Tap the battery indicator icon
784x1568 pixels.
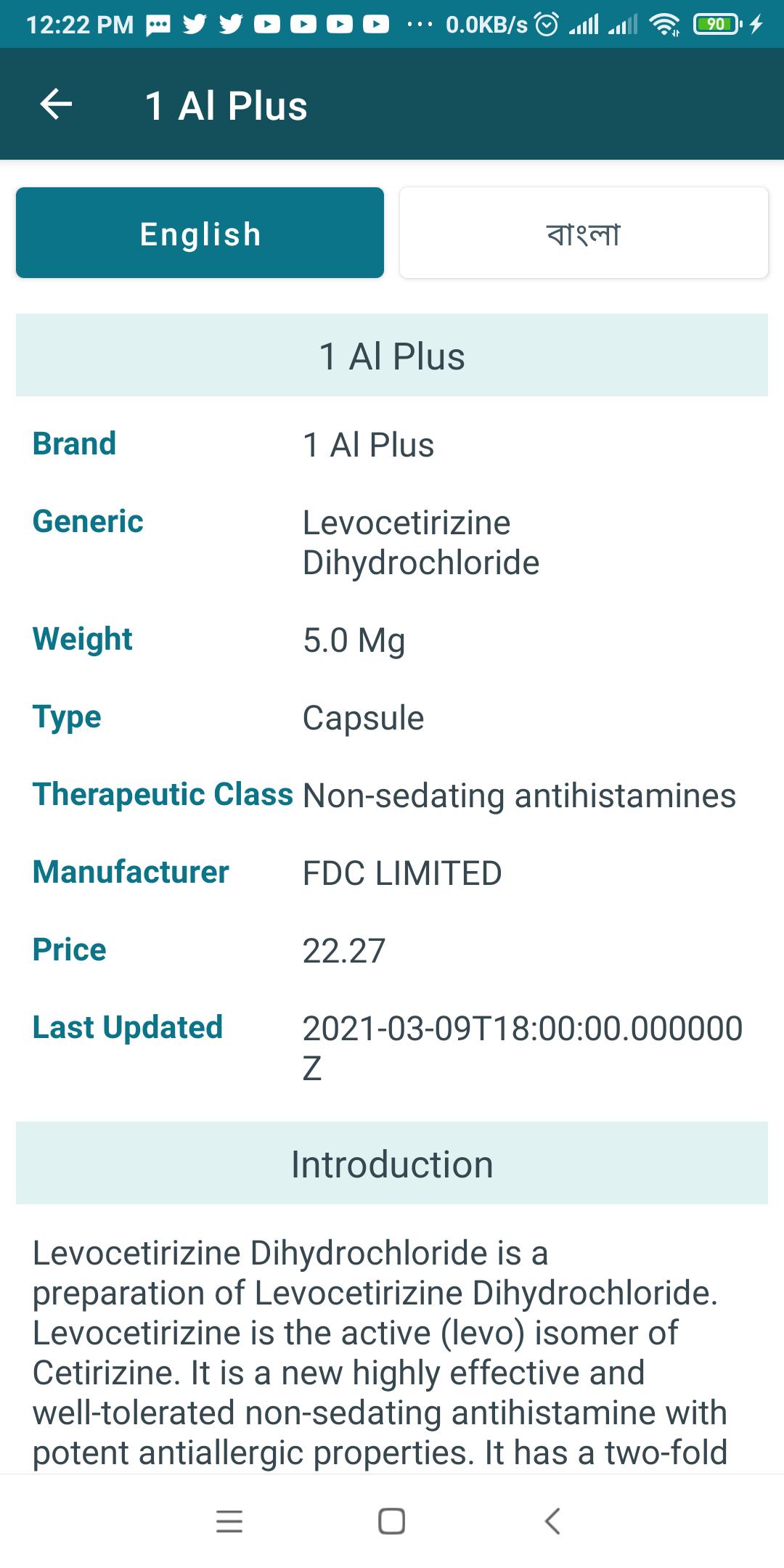pyautogui.click(x=718, y=25)
